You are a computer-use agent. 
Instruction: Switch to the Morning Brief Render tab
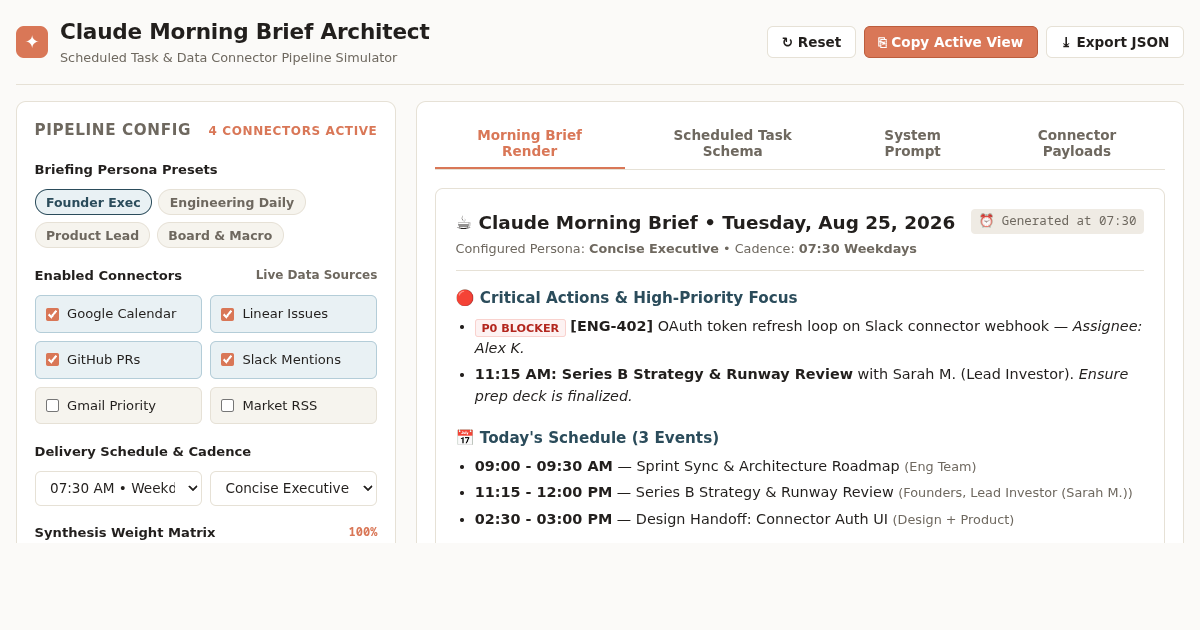click(530, 144)
